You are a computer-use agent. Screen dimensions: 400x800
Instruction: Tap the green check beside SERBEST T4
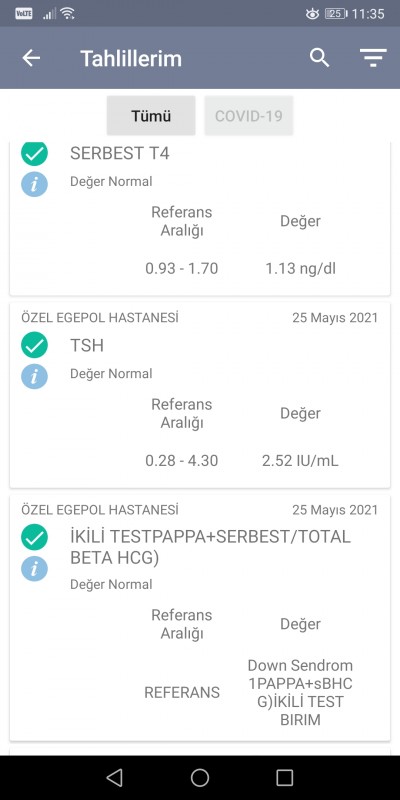pyautogui.click(x=34, y=153)
